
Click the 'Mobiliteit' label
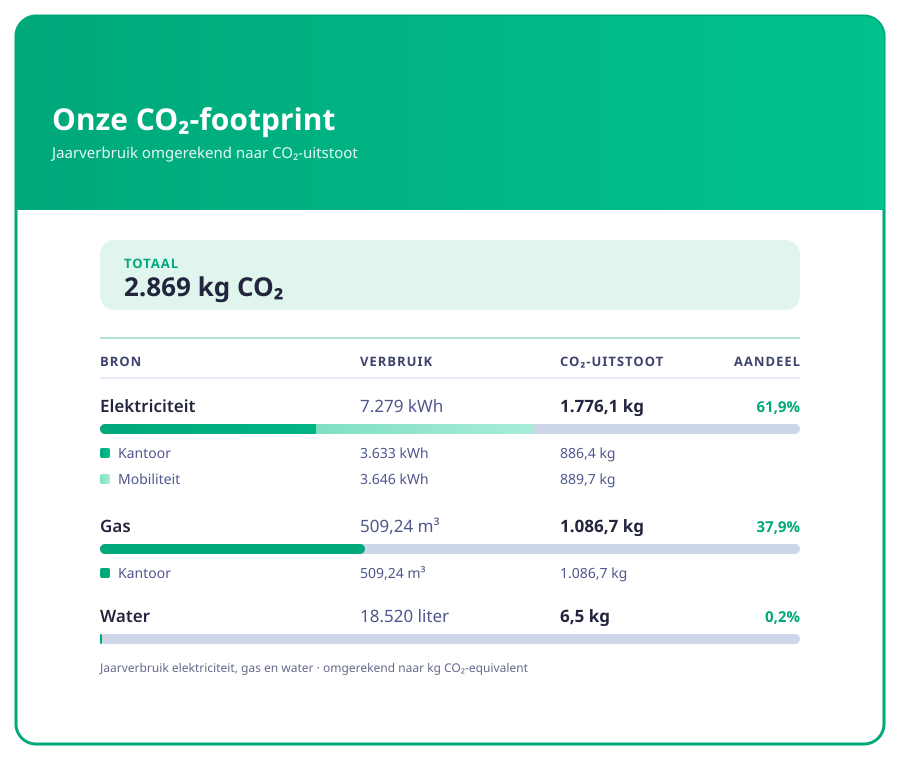(x=149, y=479)
